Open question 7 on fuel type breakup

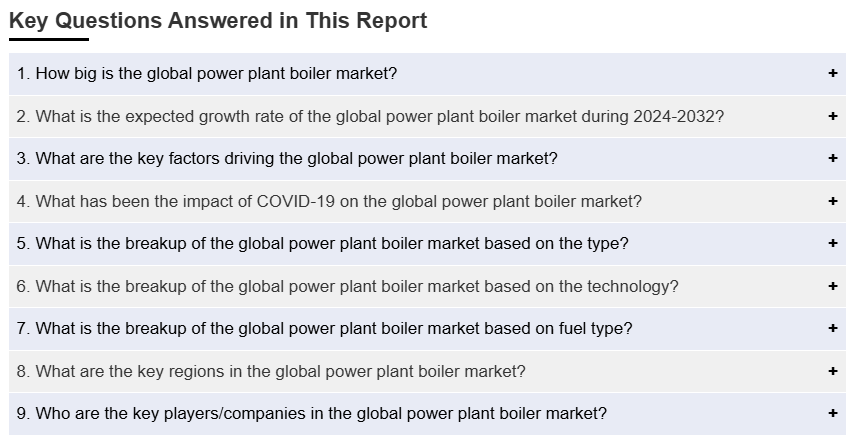click(x=324, y=328)
